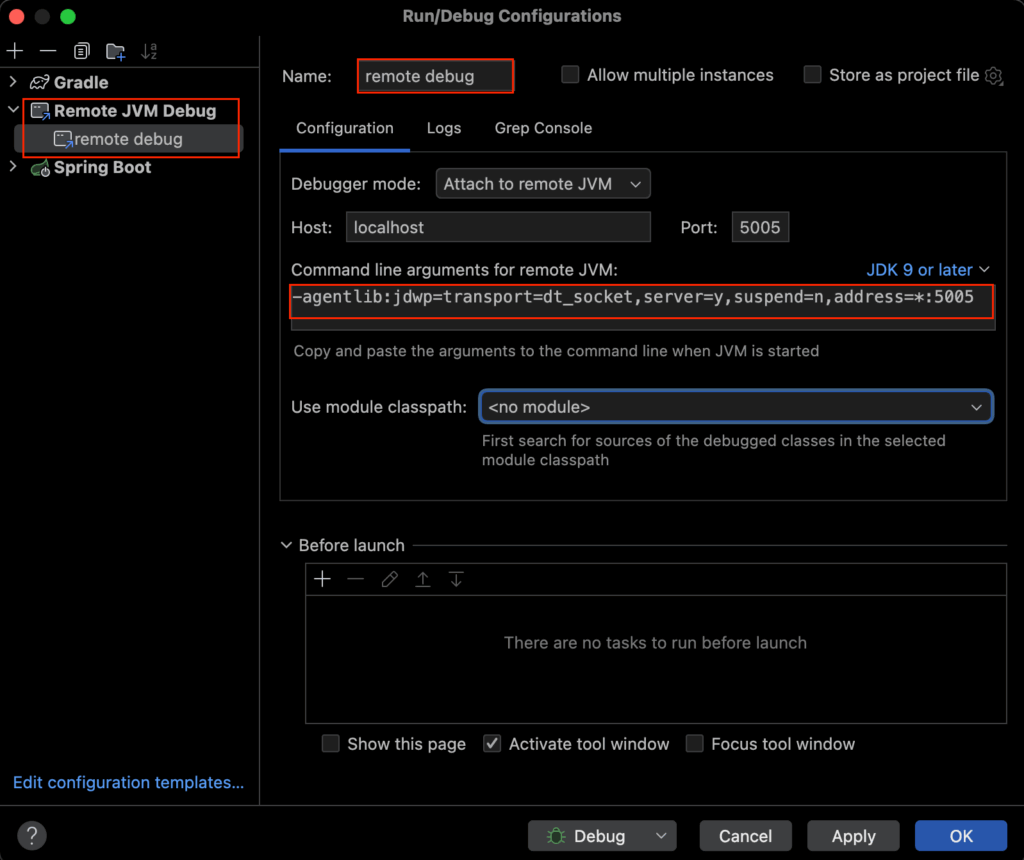Copy configuration using the duplicate icon
Screen dimensions: 1024x860
82,51
